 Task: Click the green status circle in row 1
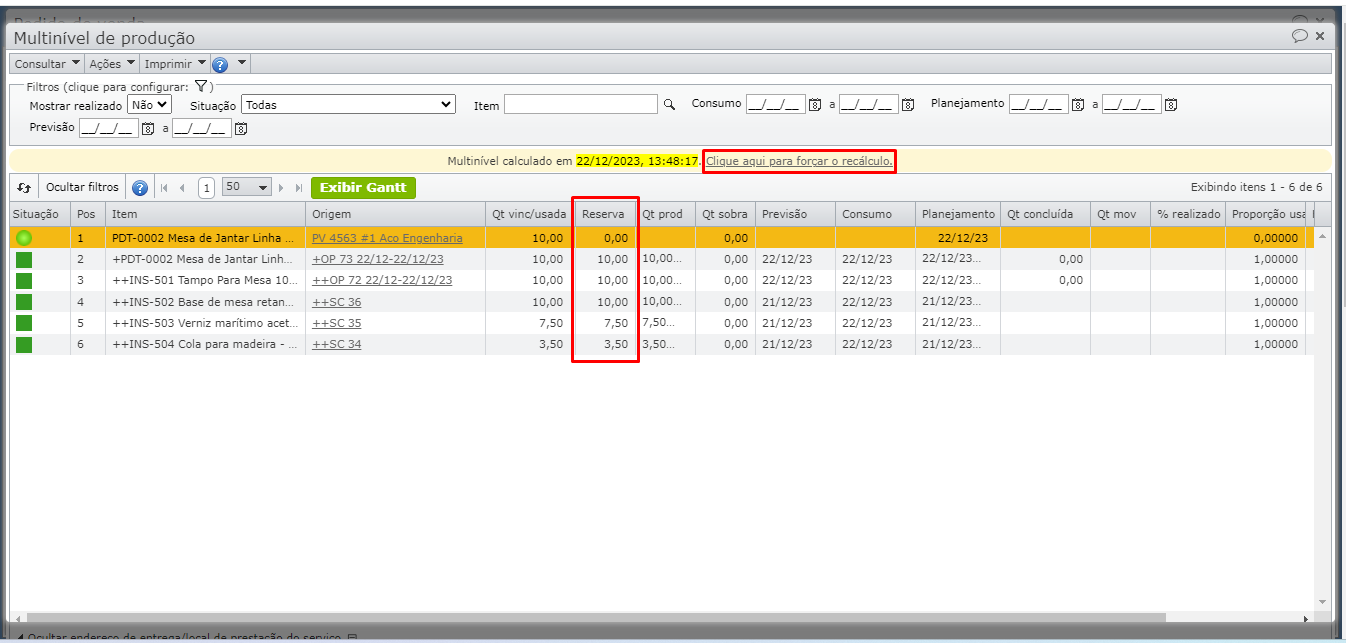pos(24,238)
